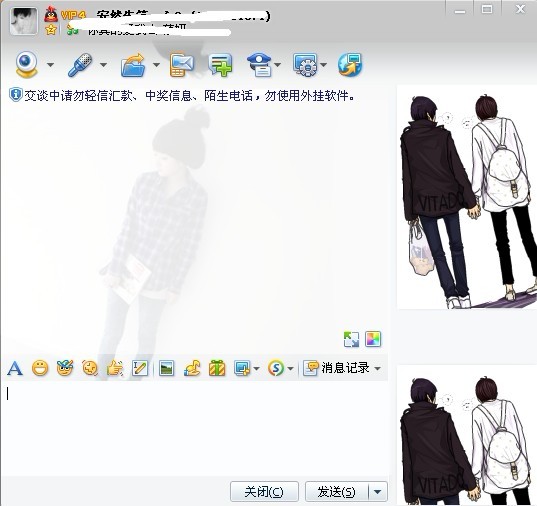Expand police hat icon dropdown arrow
Screen dimensions: 537x506
(x=277, y=65)
